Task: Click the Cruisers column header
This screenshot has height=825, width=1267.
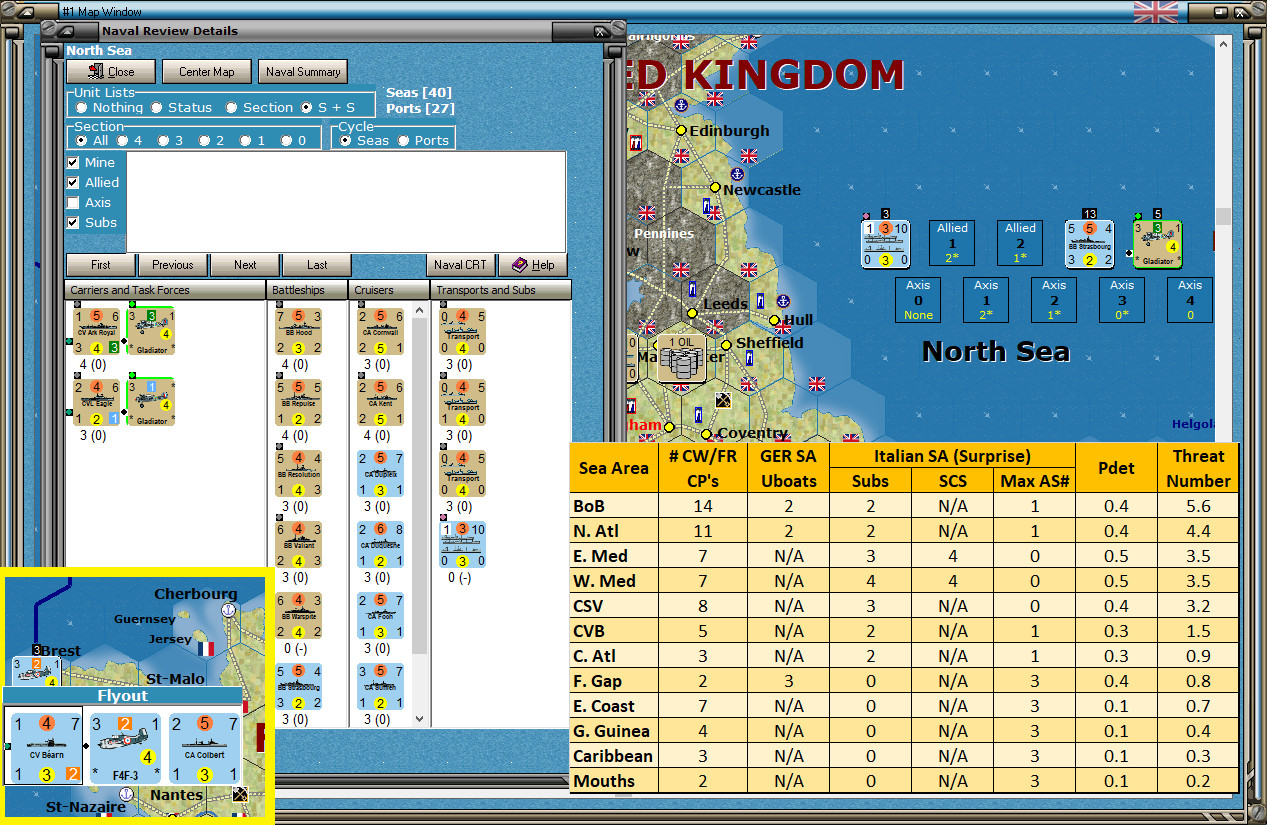Action: tap(389, 290)
